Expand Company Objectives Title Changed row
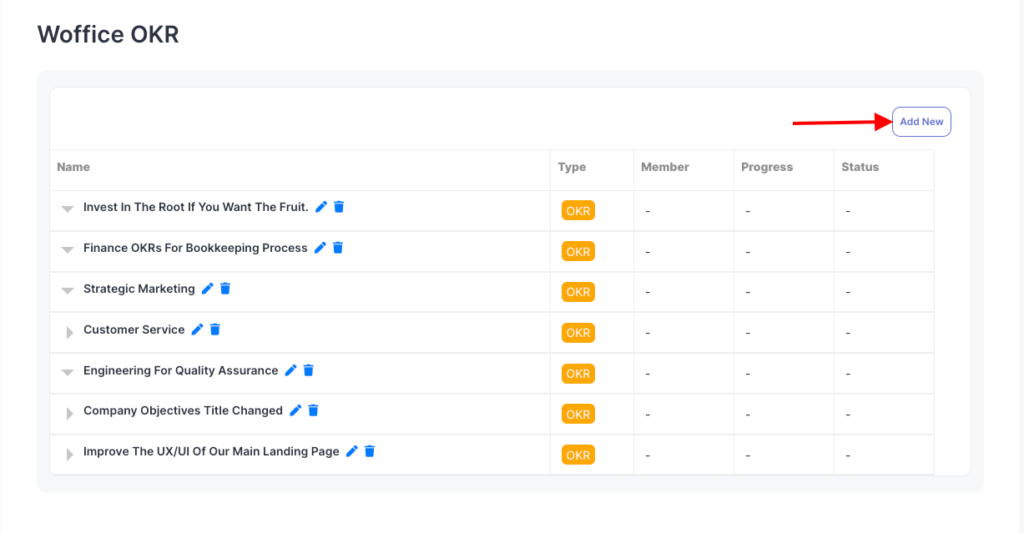This screenshot has height=533, width=1024. [x=69, y=413]
